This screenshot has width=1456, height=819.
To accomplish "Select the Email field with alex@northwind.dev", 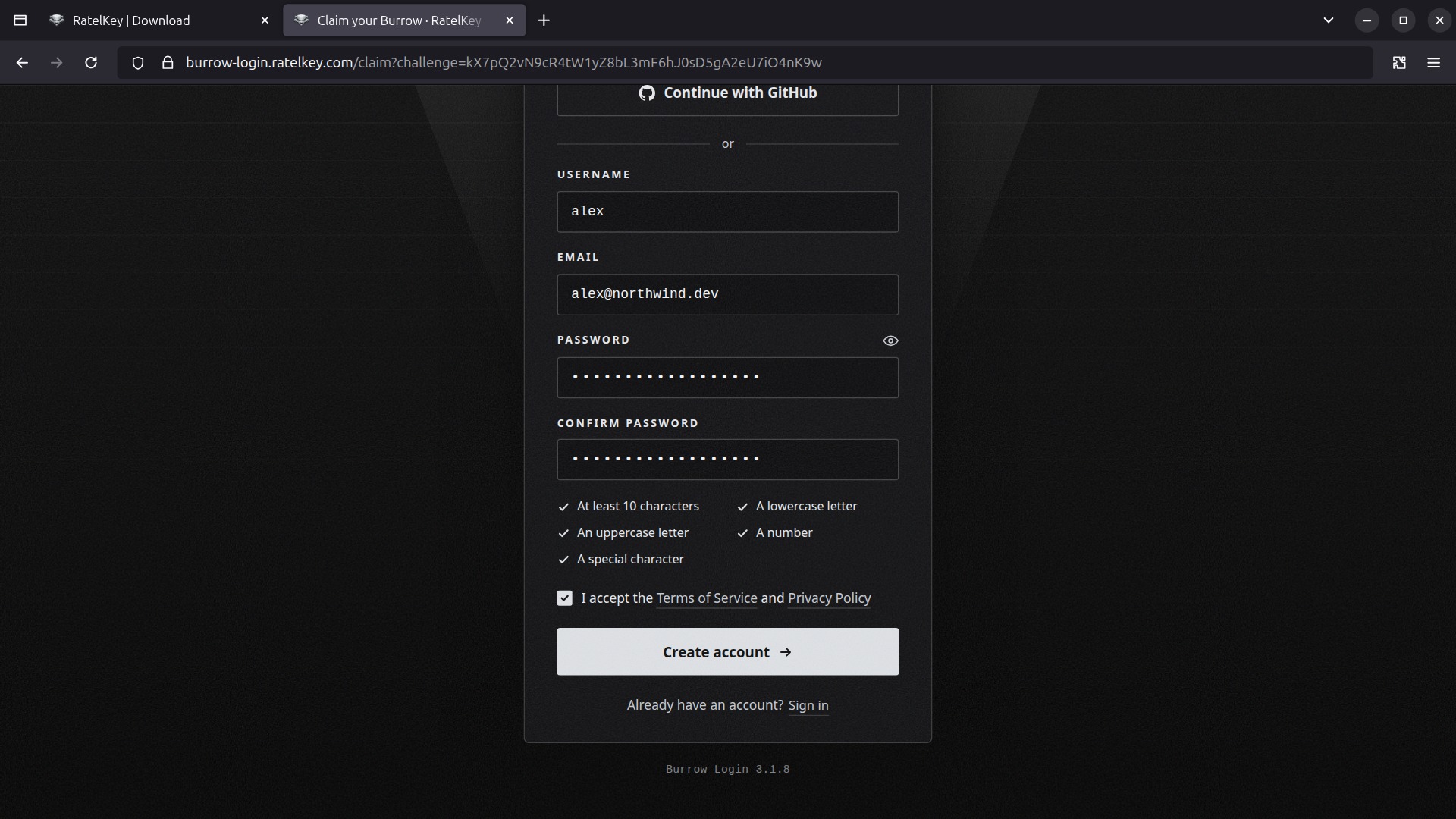I will point(727,294).
